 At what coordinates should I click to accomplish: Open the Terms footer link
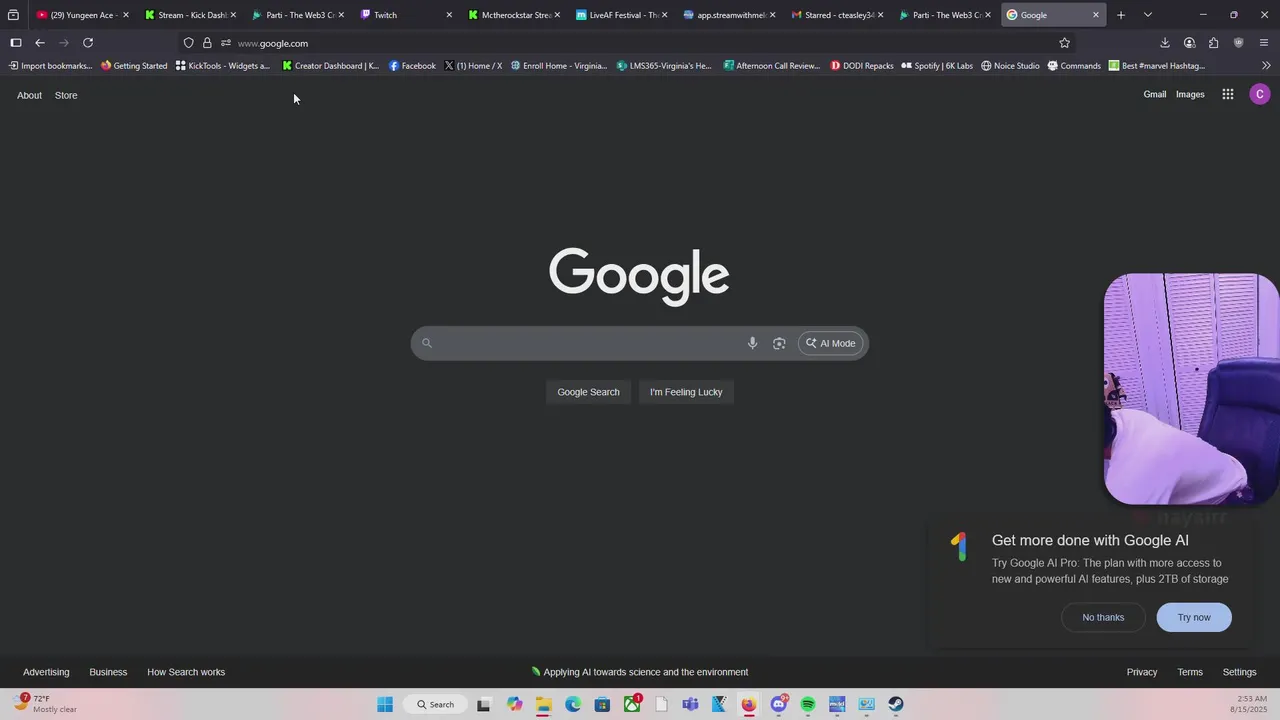(1190, 672)
